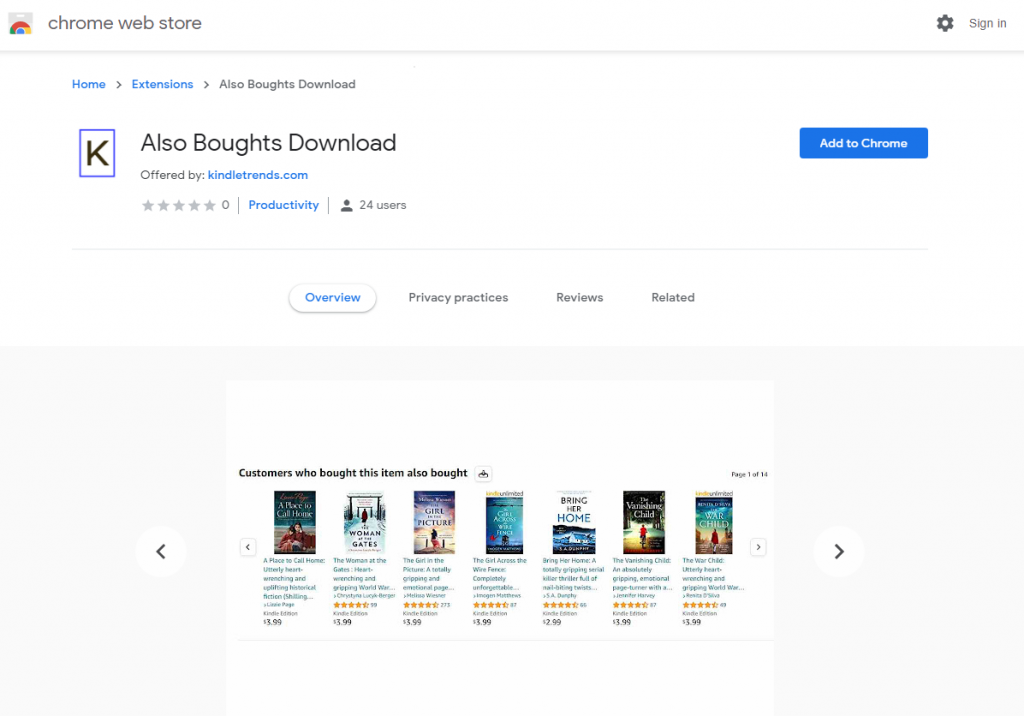Viewport: 1024px width, 716px height.
Task: Open the settings gear icon
Action: tap(944, 24)
